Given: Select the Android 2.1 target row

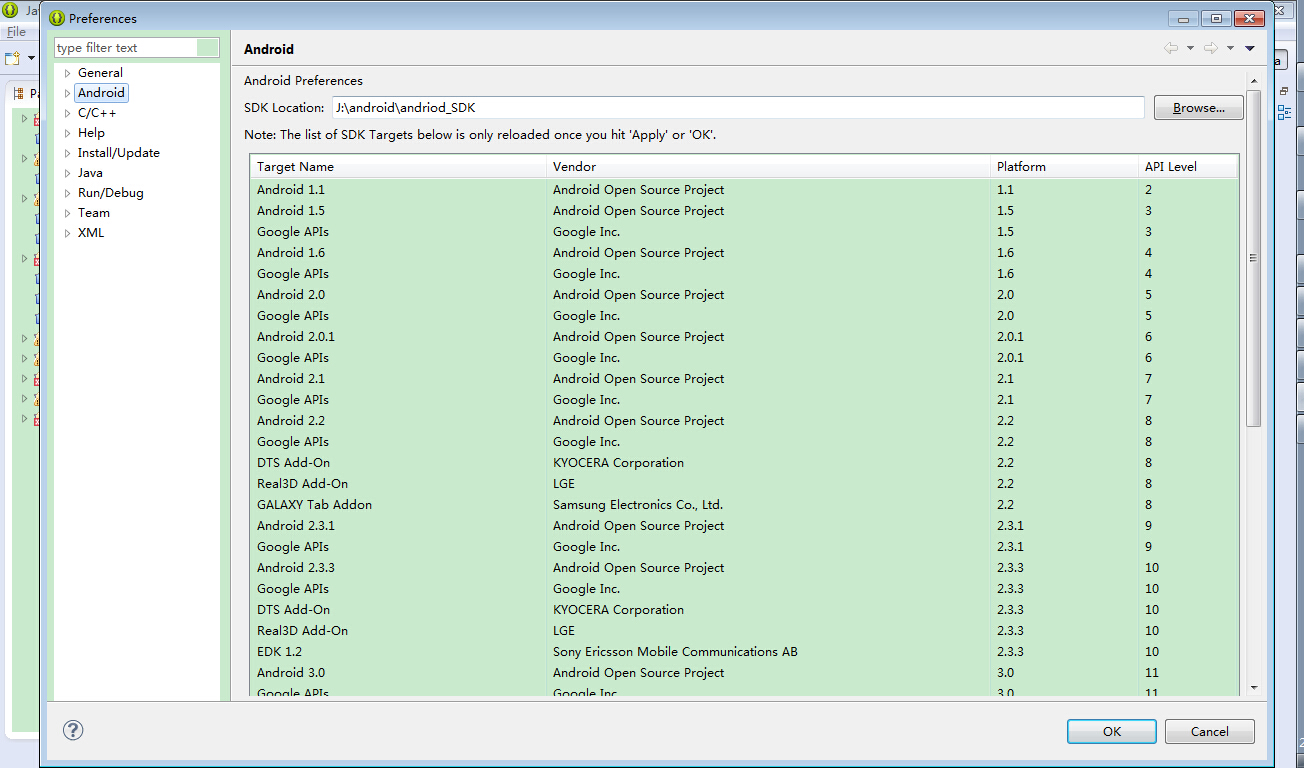Looking at the screenshot, I should [x=744, y=379].
